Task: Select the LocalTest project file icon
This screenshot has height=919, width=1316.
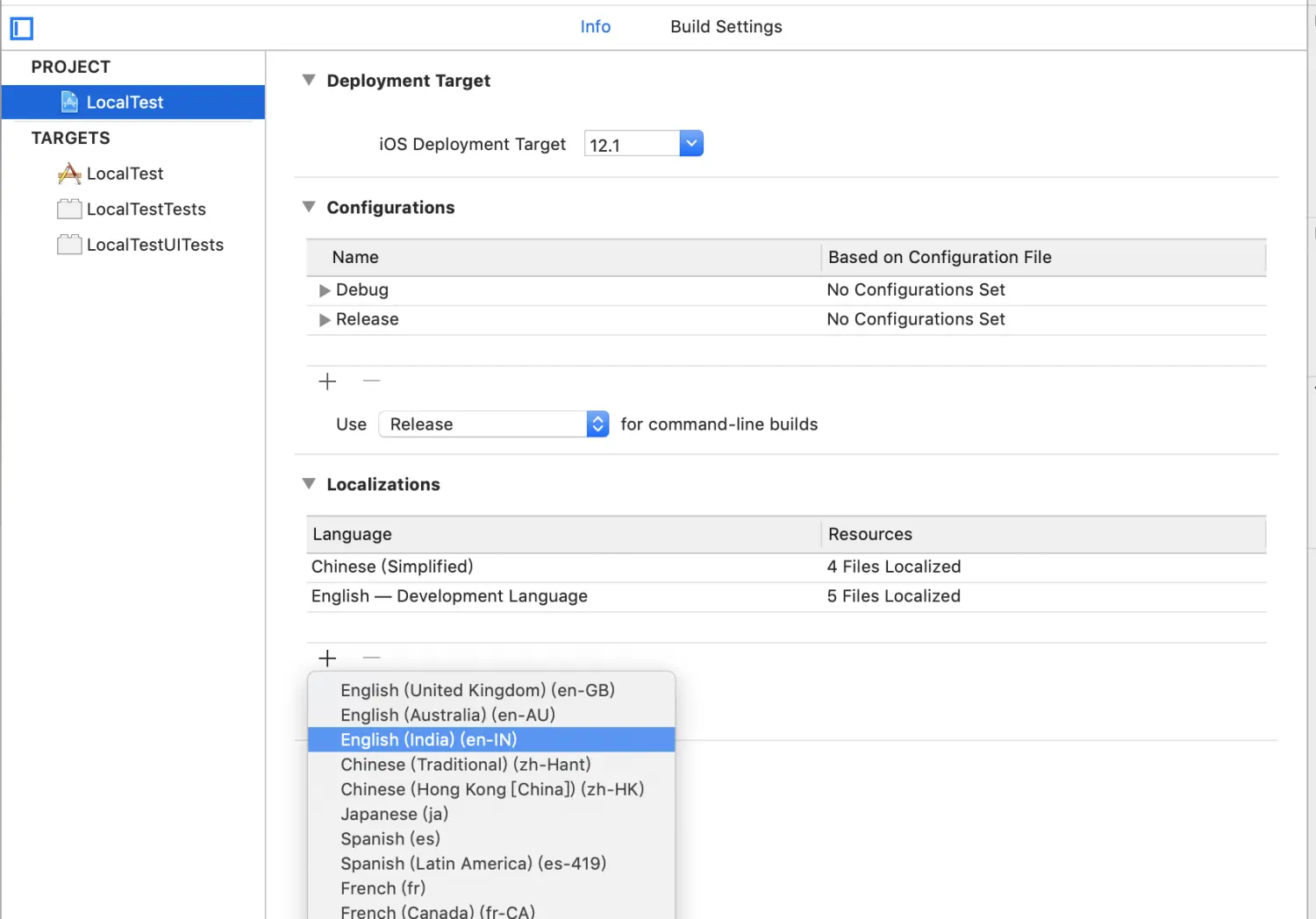Action: [69, 102]
